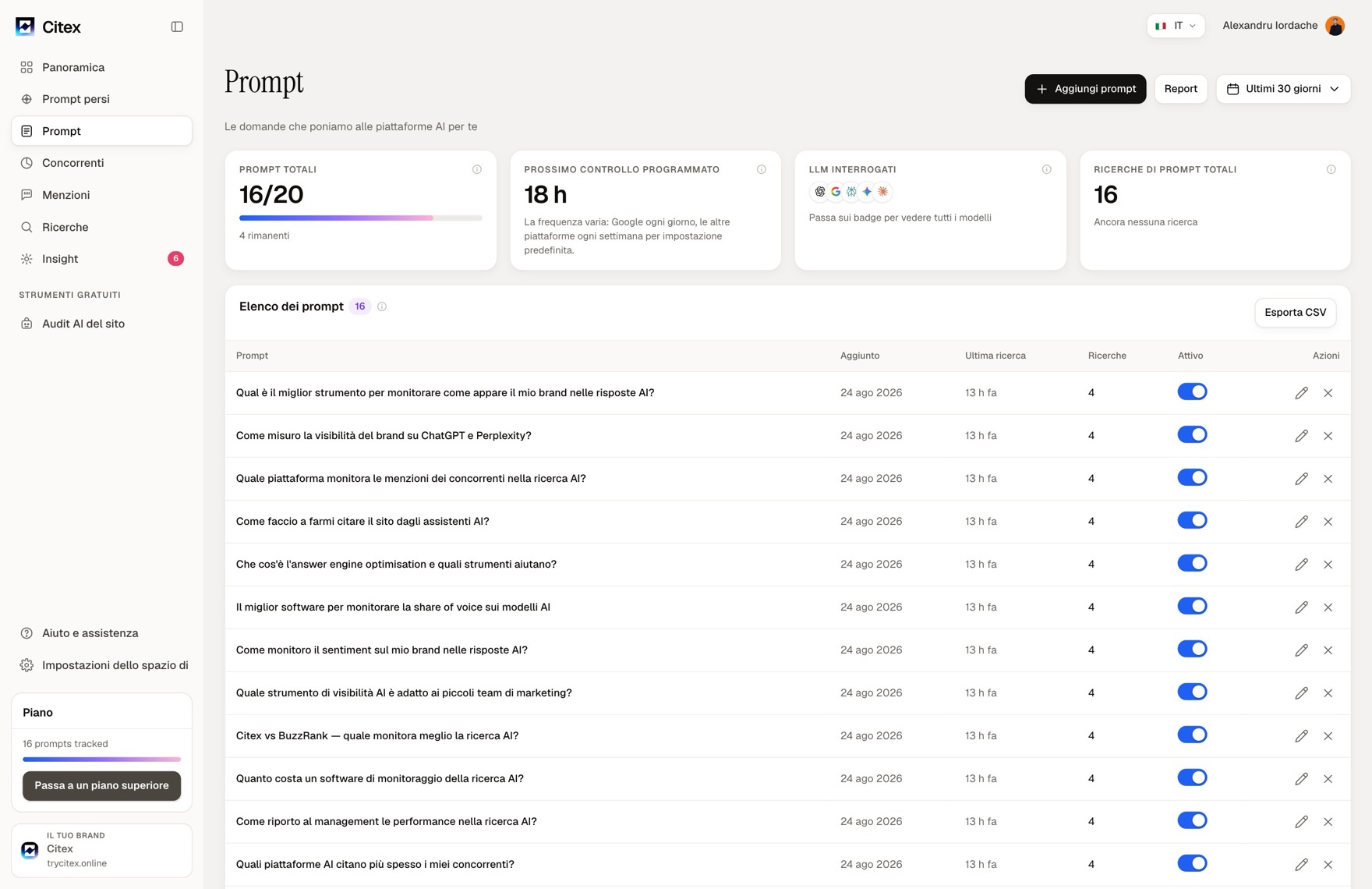Click the info icon beside Elenco dei prompt
Viewport: 1372px width, 889px height.
pos(382,306)
